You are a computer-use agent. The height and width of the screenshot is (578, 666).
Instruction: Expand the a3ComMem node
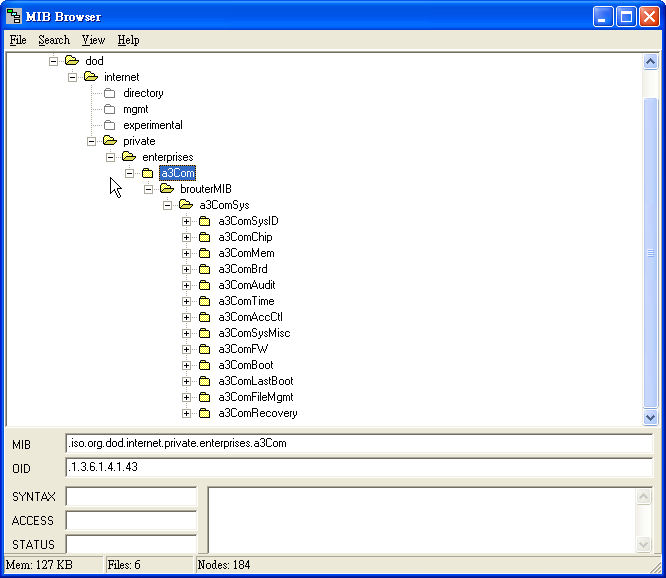tap(186, 254)
